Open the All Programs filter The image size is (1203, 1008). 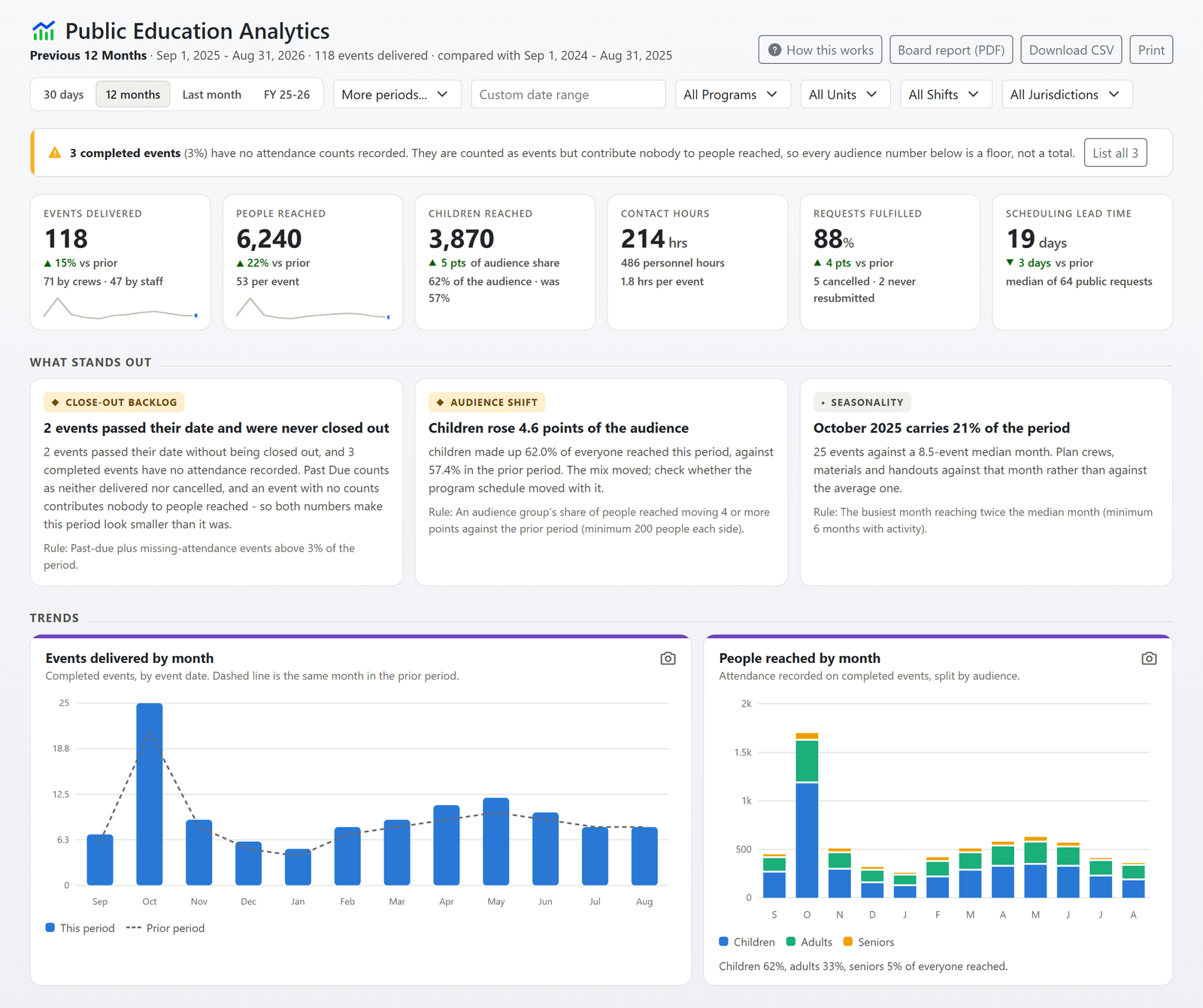pos(733,95)
